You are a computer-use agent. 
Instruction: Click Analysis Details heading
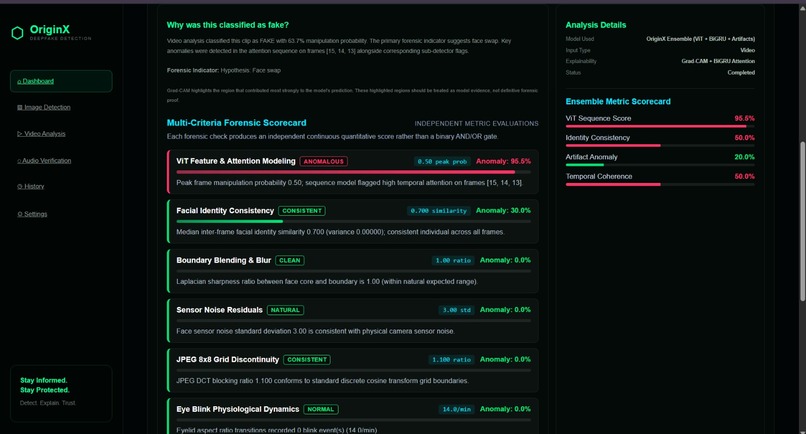point(596,25)
